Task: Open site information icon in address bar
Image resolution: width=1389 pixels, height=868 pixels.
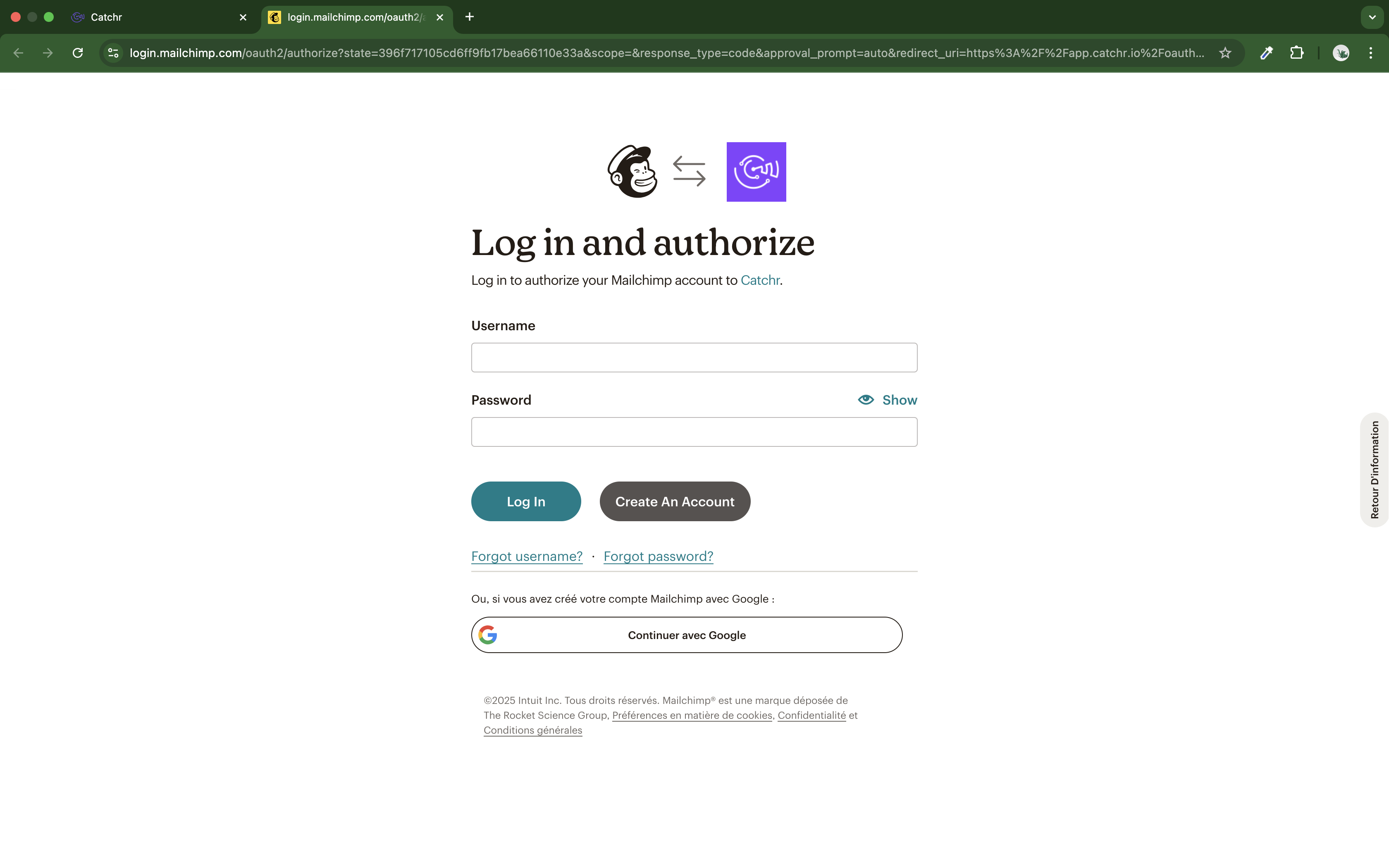Action: (114, 53)
